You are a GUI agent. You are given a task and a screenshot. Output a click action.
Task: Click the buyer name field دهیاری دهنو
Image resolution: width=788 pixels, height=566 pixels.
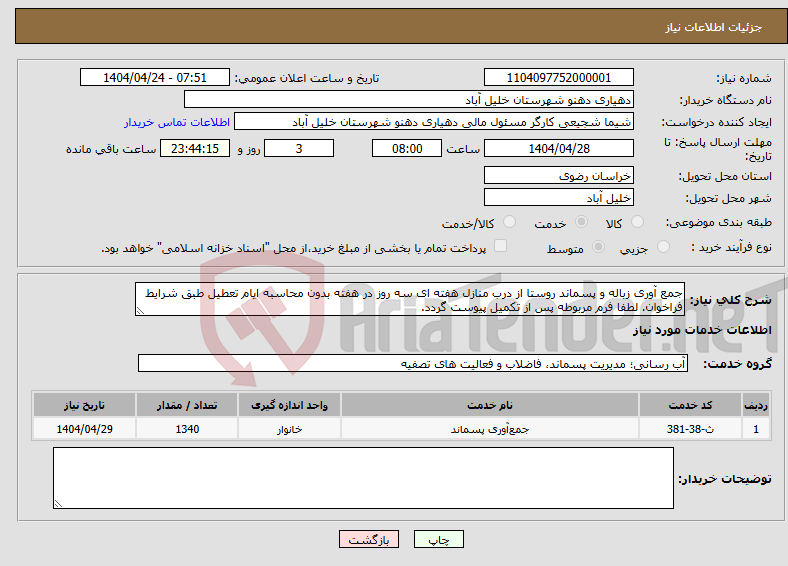point(409,100)
